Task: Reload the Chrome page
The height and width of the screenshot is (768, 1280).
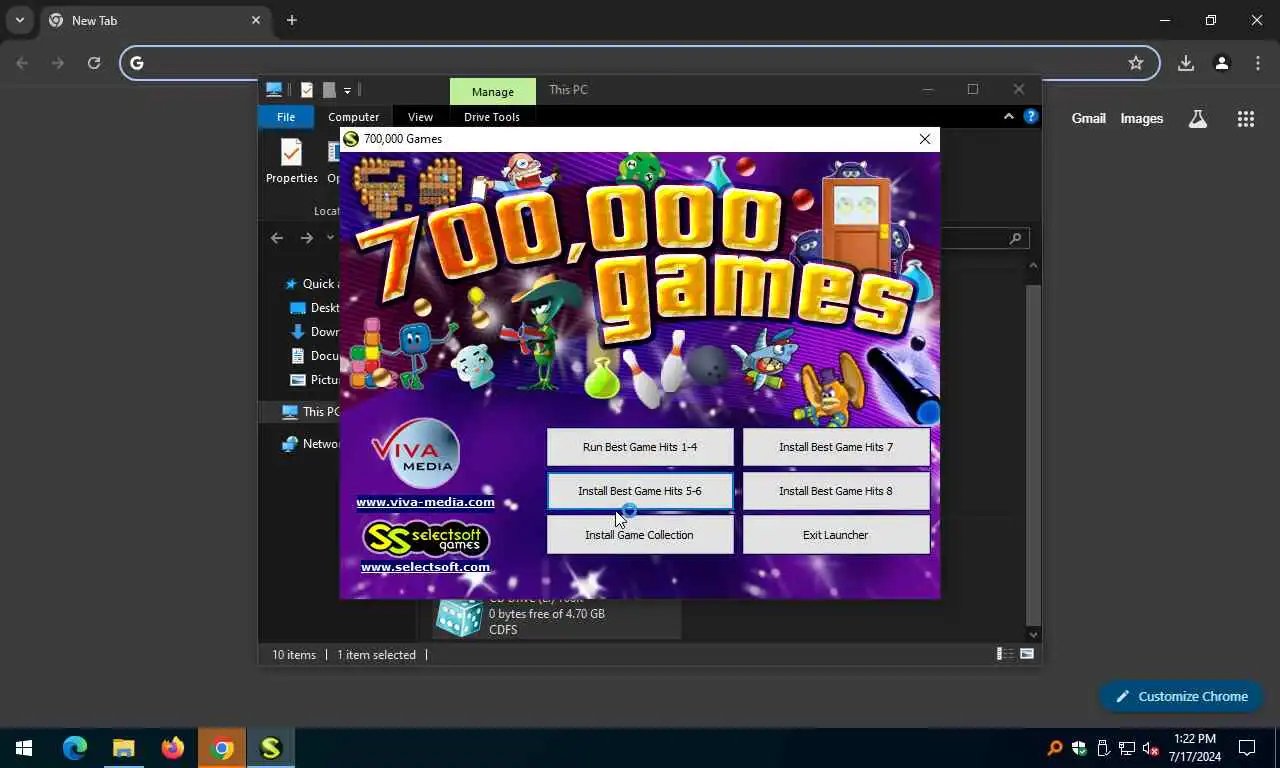Action: (94, 63)
